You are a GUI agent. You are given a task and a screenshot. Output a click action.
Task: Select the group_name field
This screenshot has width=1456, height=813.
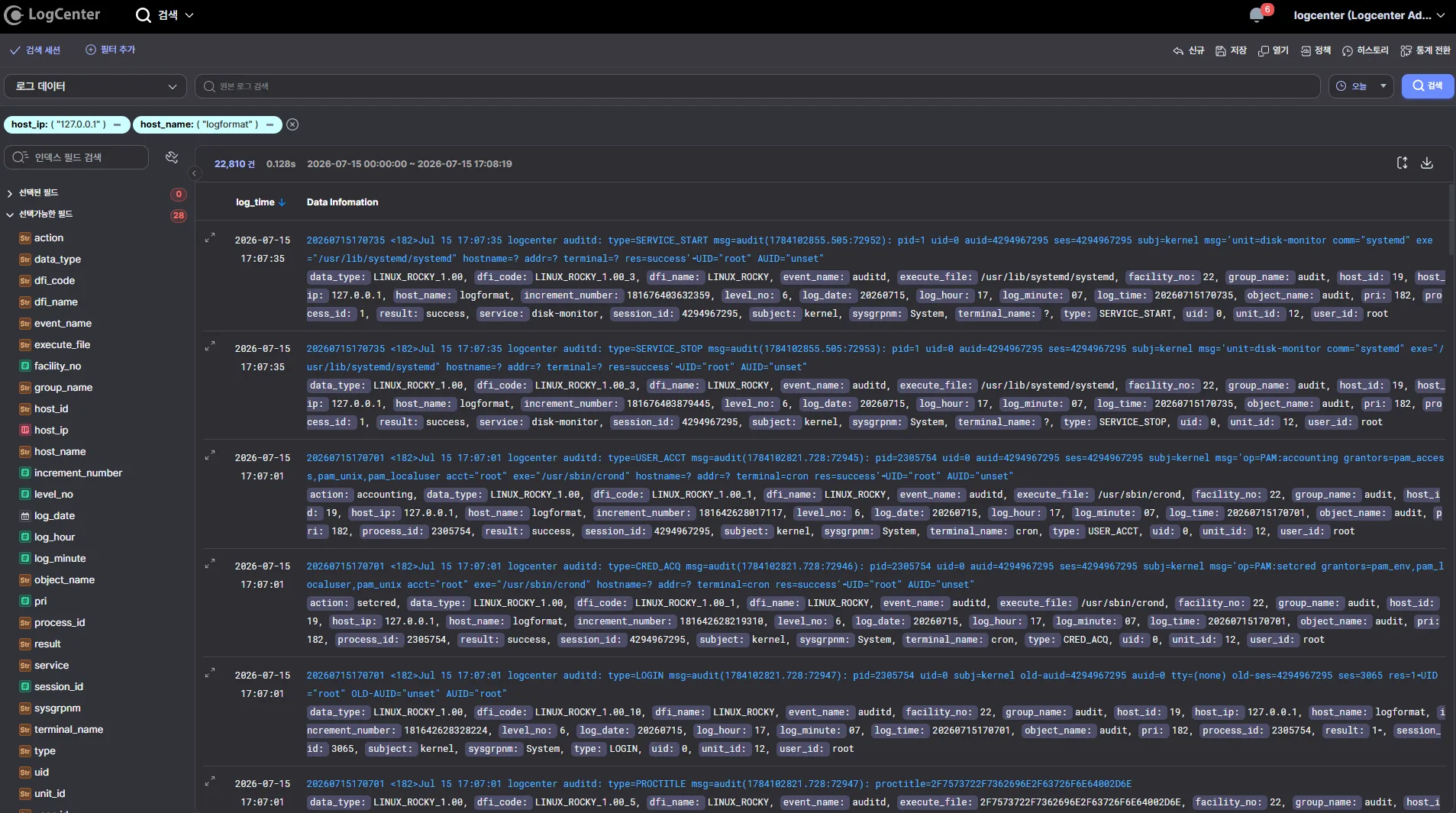[63, 388]
